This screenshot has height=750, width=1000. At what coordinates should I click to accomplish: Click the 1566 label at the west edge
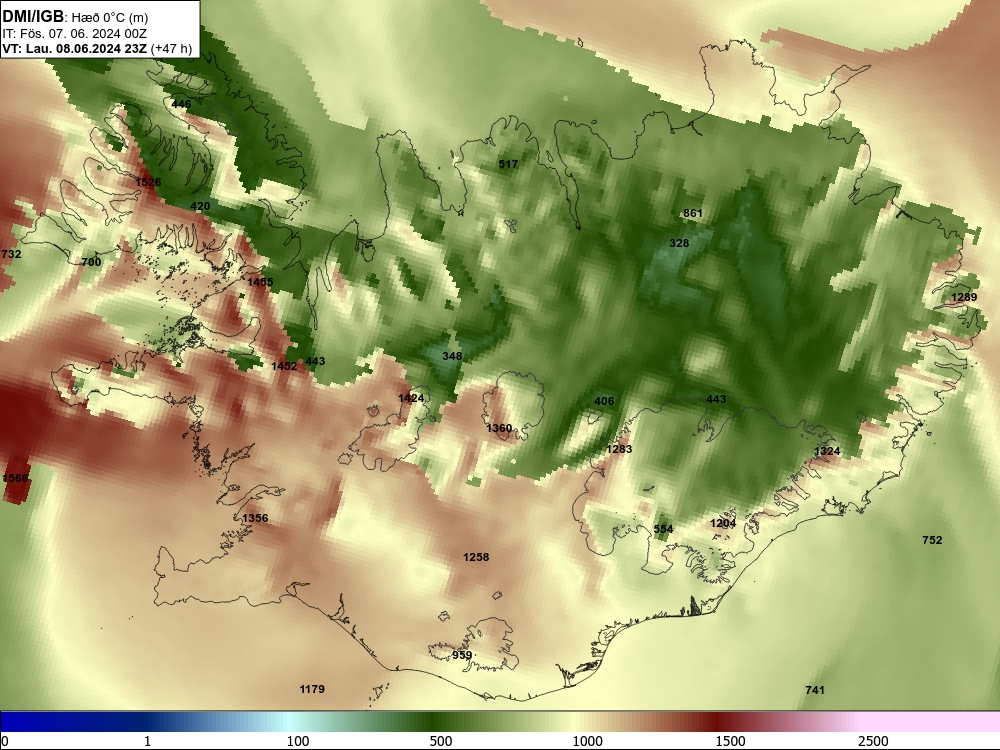(15, 478)
